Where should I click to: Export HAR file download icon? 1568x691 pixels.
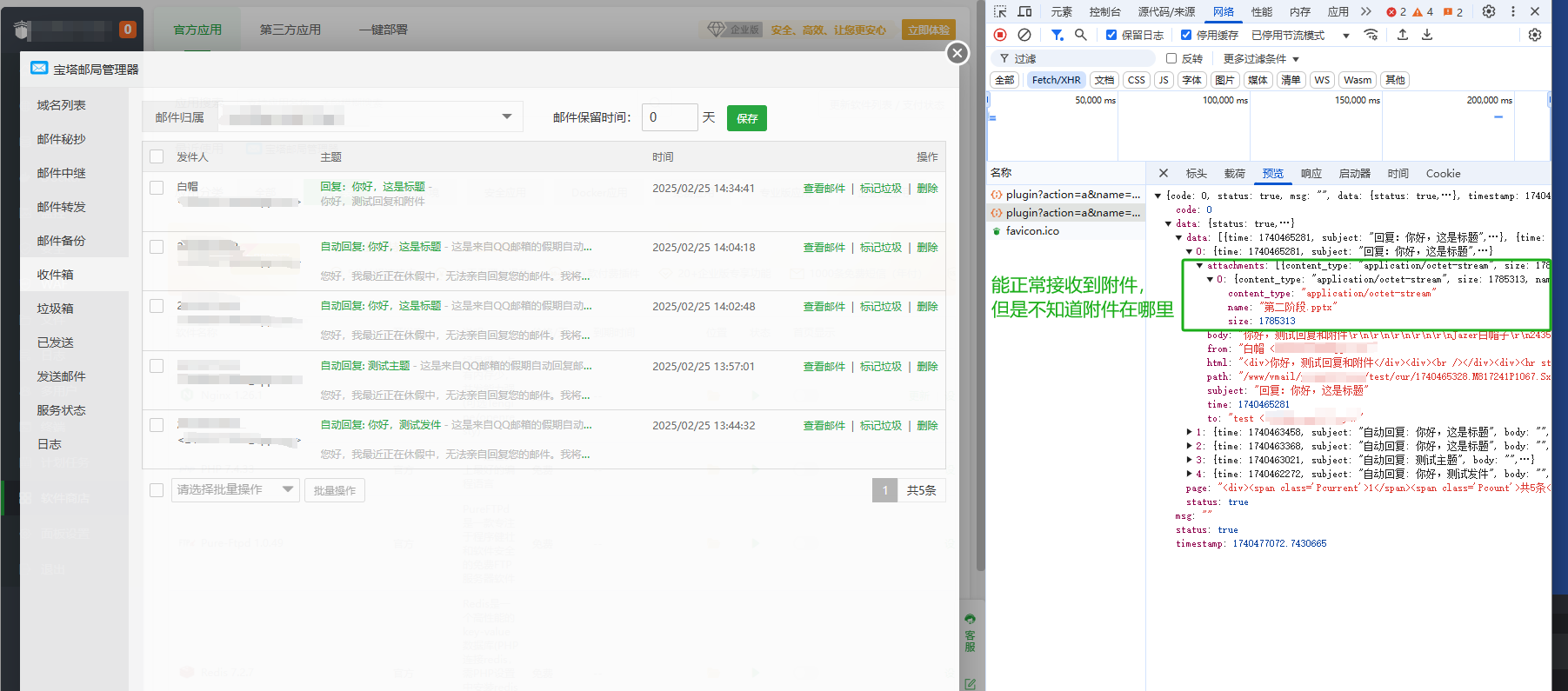point(1426,35)
